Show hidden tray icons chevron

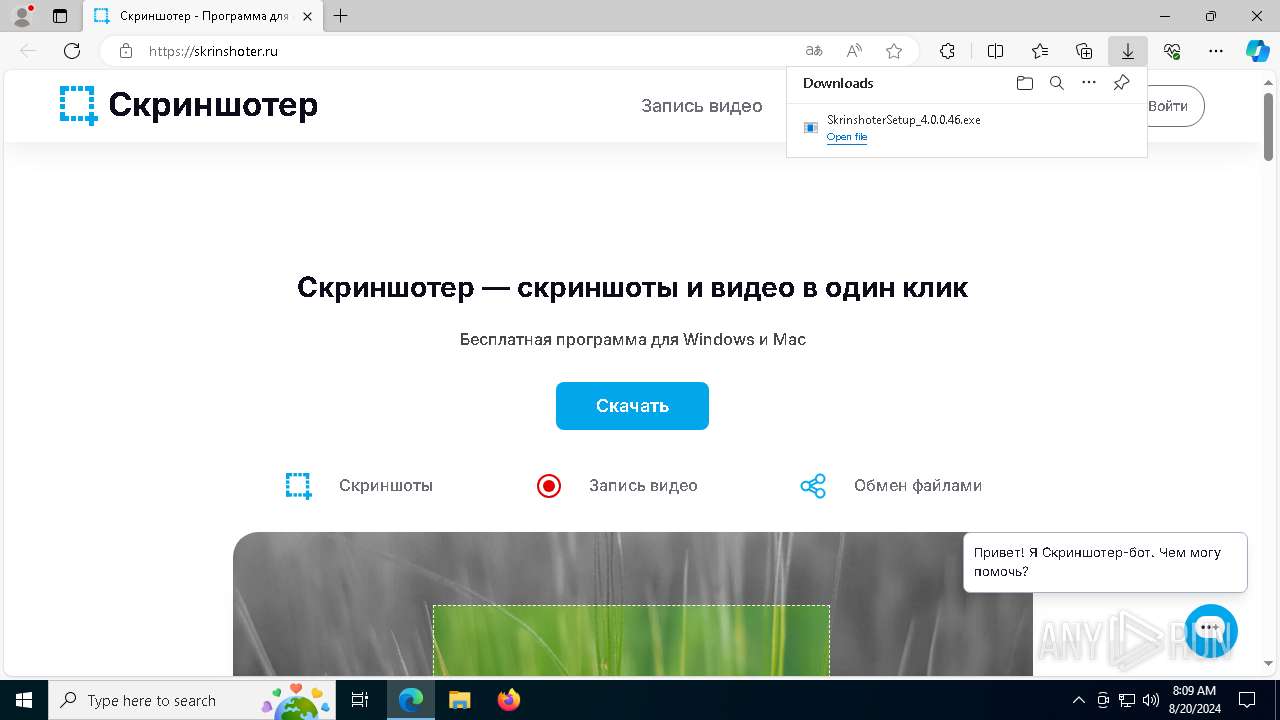tap(1078, 700)
